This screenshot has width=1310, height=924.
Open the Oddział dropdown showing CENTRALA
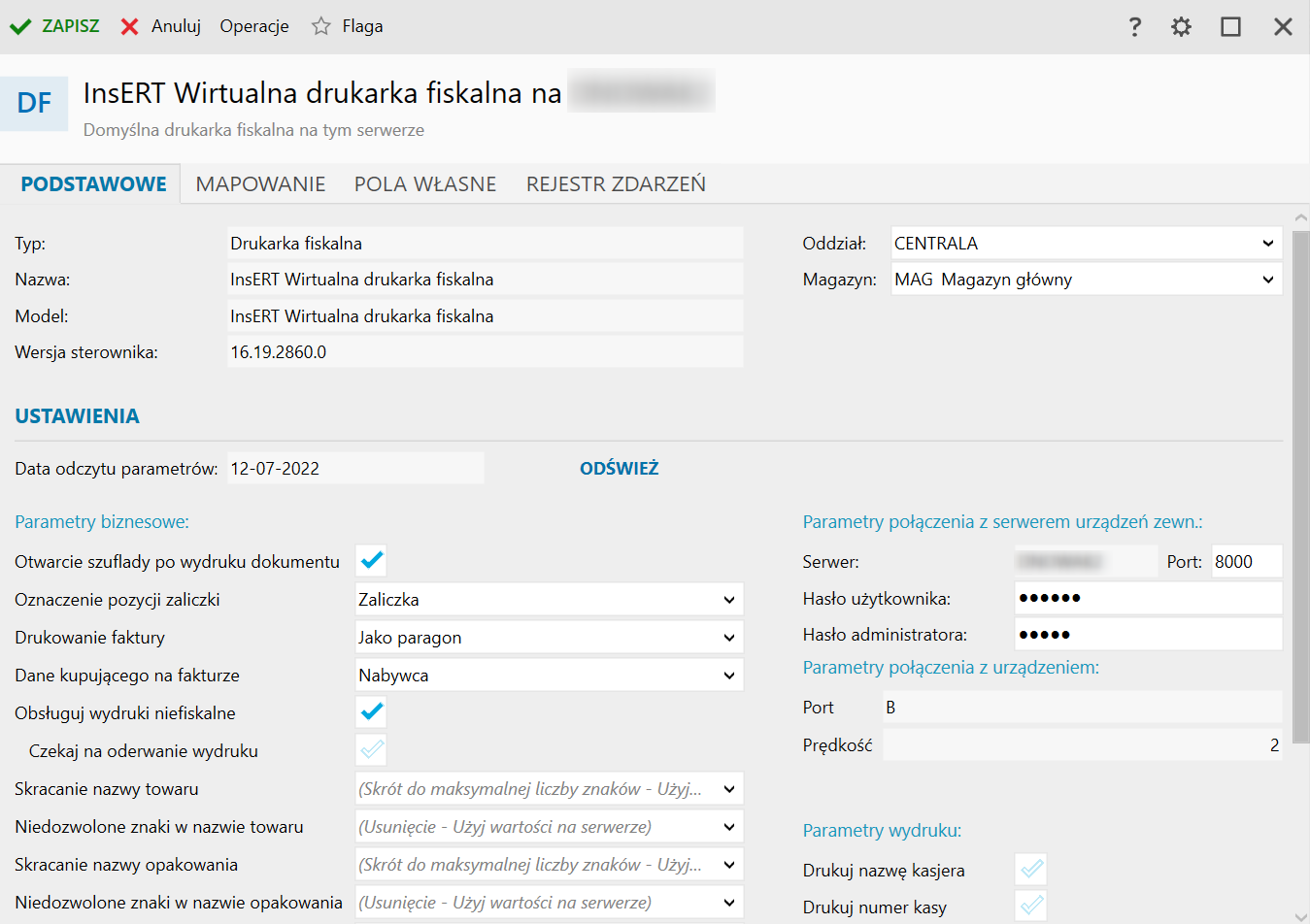(x=1087, y=243)
